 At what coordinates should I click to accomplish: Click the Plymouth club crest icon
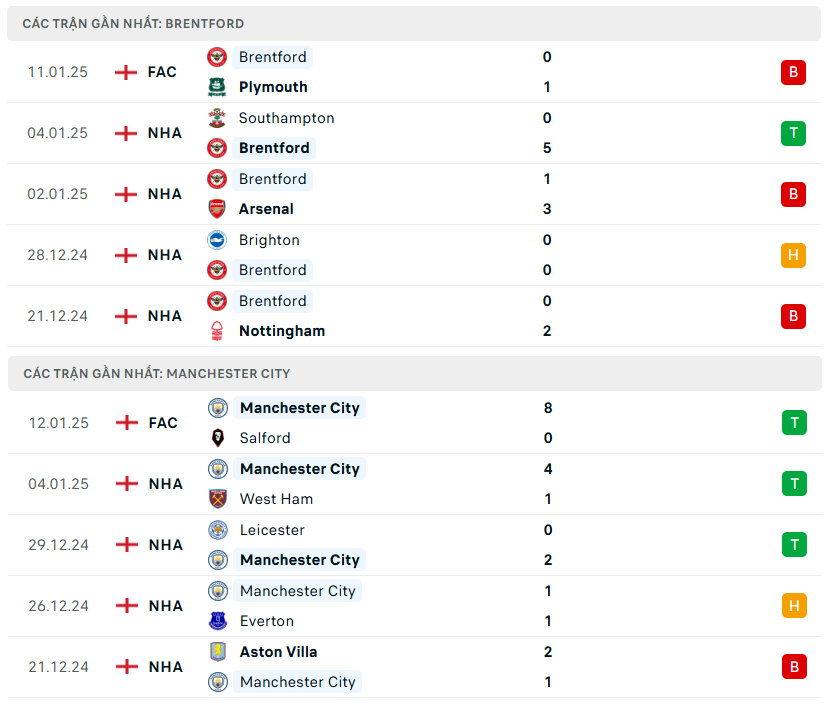217,87
